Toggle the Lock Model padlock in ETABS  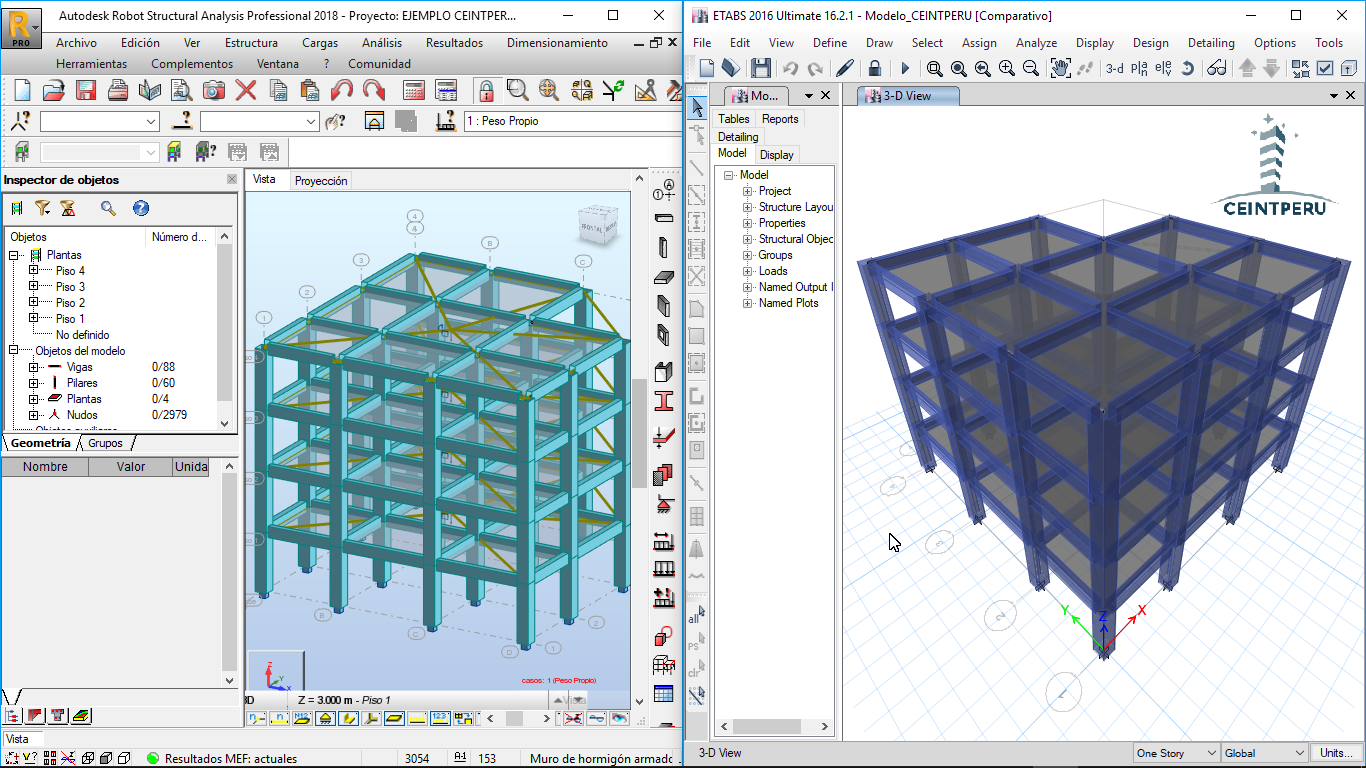[x=875, y=68]
